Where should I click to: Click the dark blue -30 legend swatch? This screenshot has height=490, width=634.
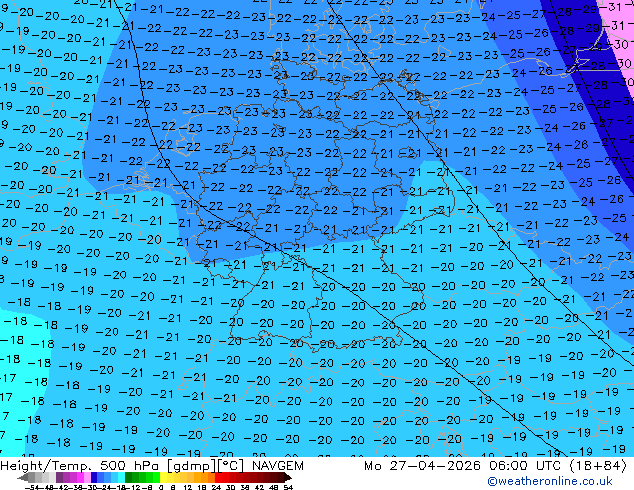94,477
